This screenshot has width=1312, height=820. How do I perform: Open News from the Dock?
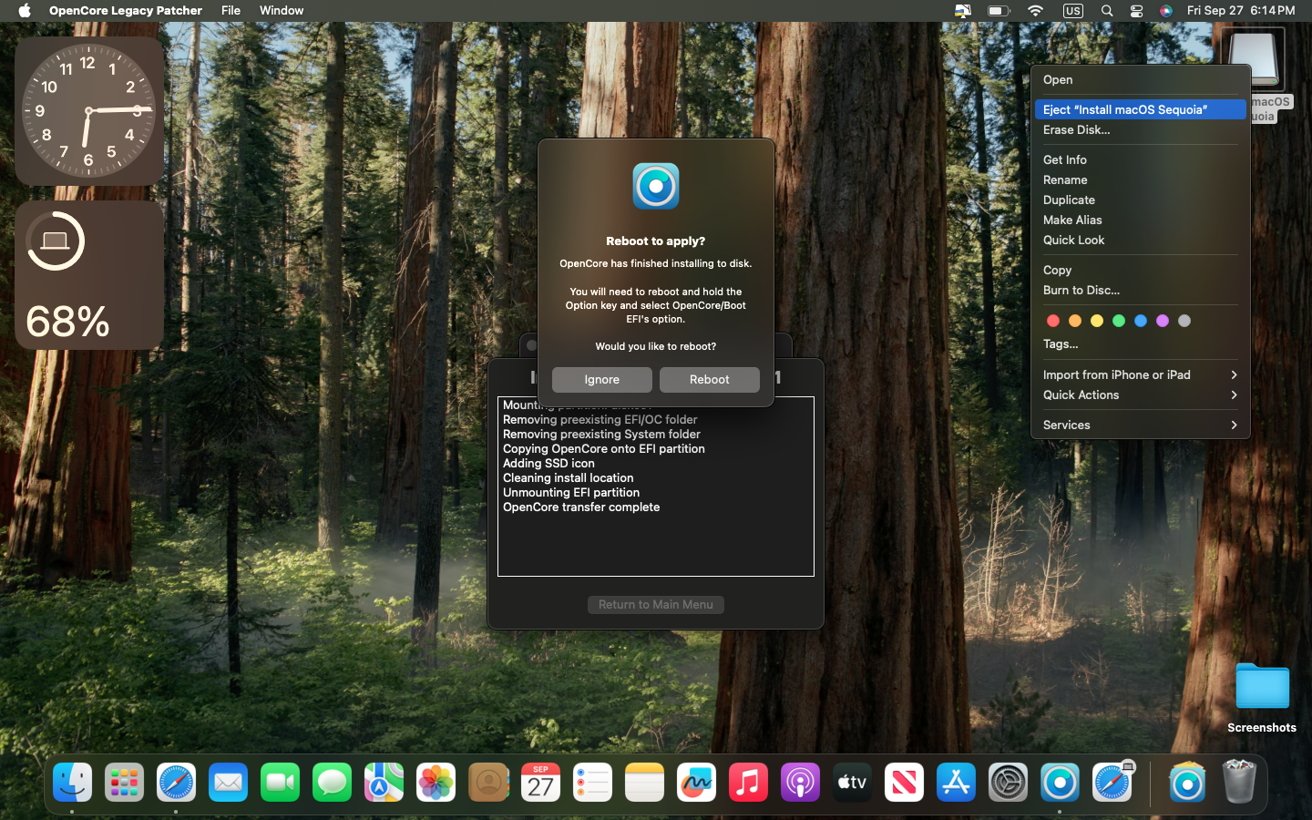click(x=904, y=782)
